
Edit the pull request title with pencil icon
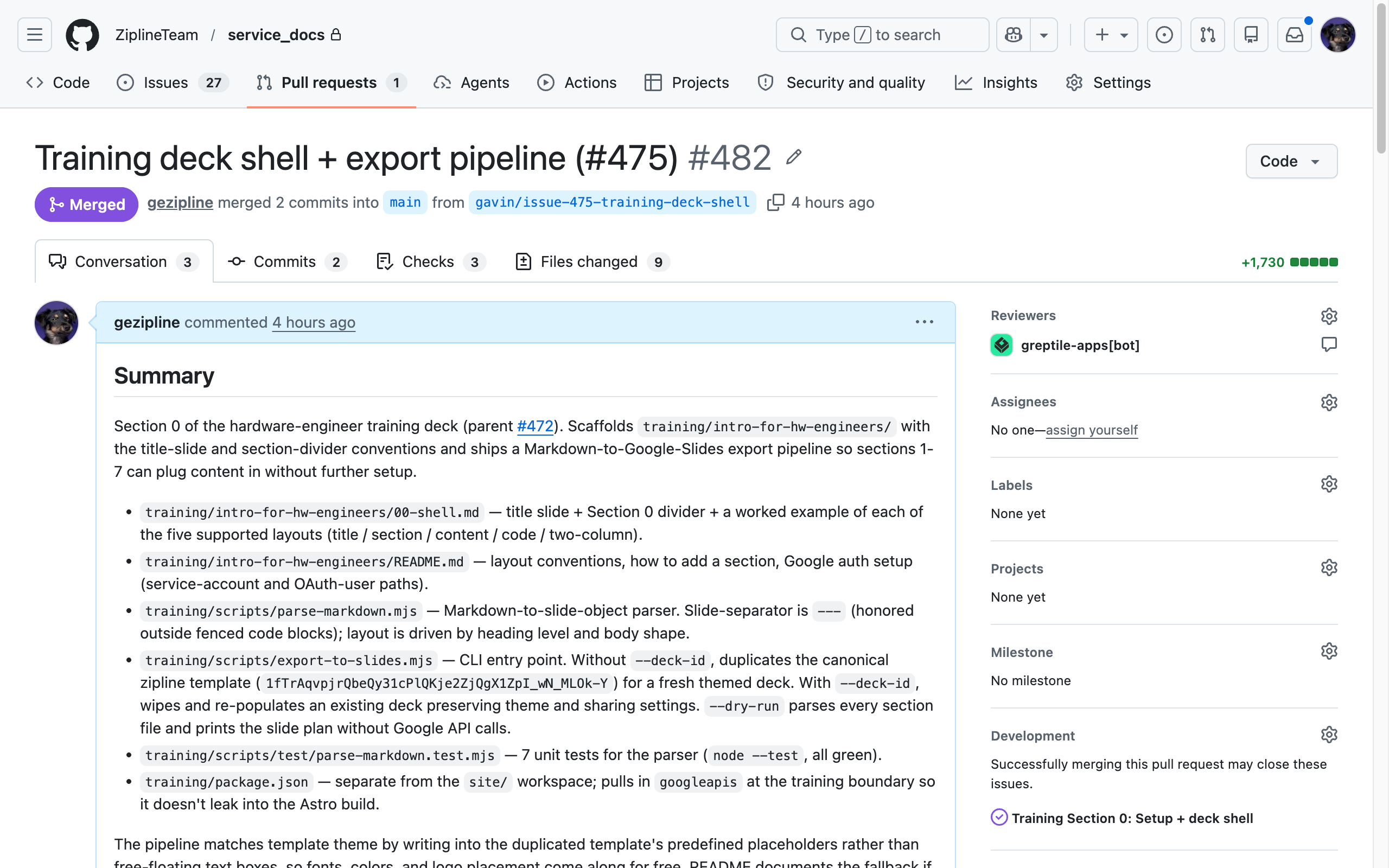[794, 157]
